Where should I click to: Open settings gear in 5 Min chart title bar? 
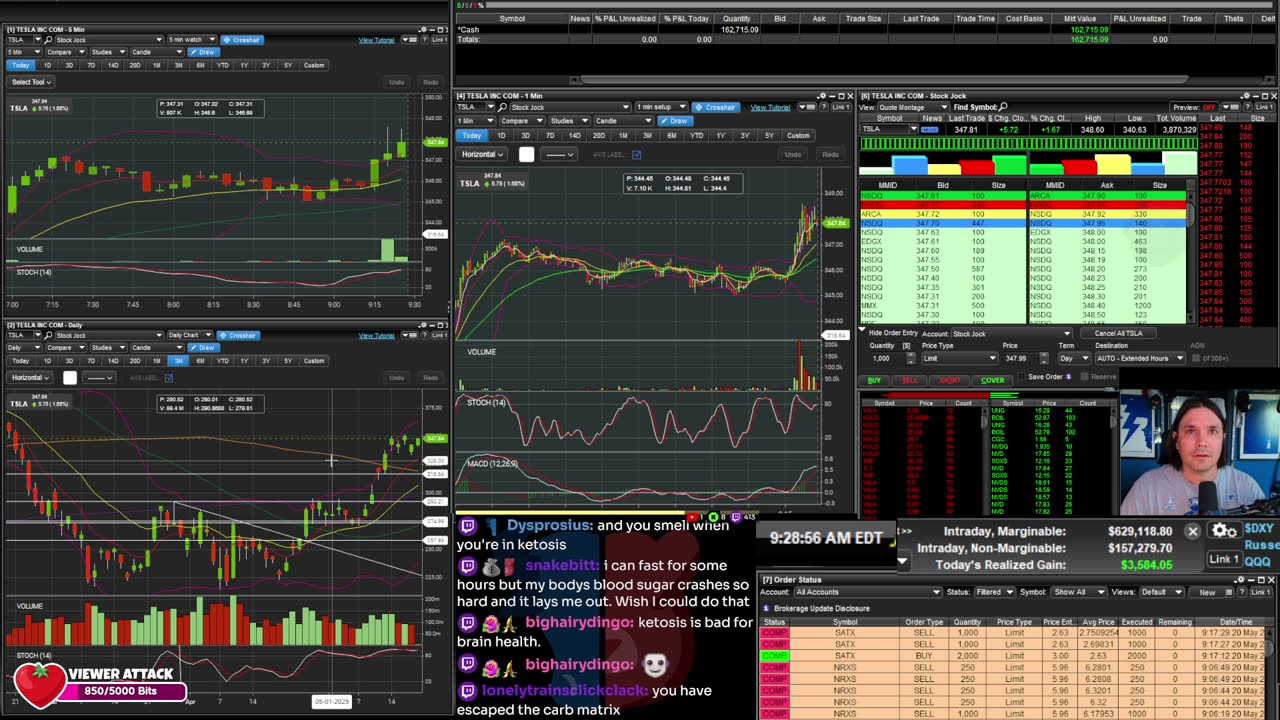tap(424, 29)
